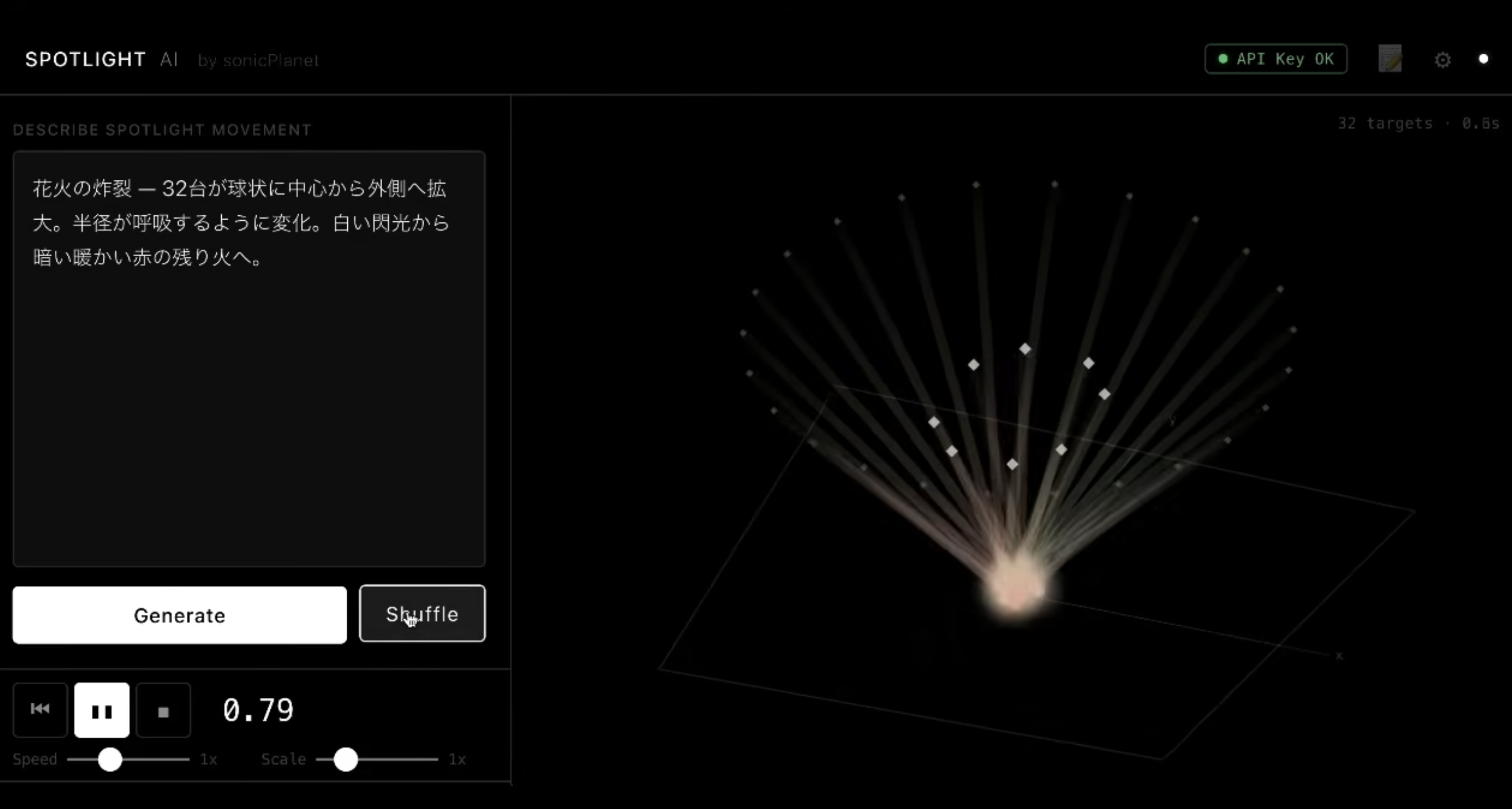Pause the spotlight animation
The width and height of the screenshot is (1512, 809).
(102, 710)
